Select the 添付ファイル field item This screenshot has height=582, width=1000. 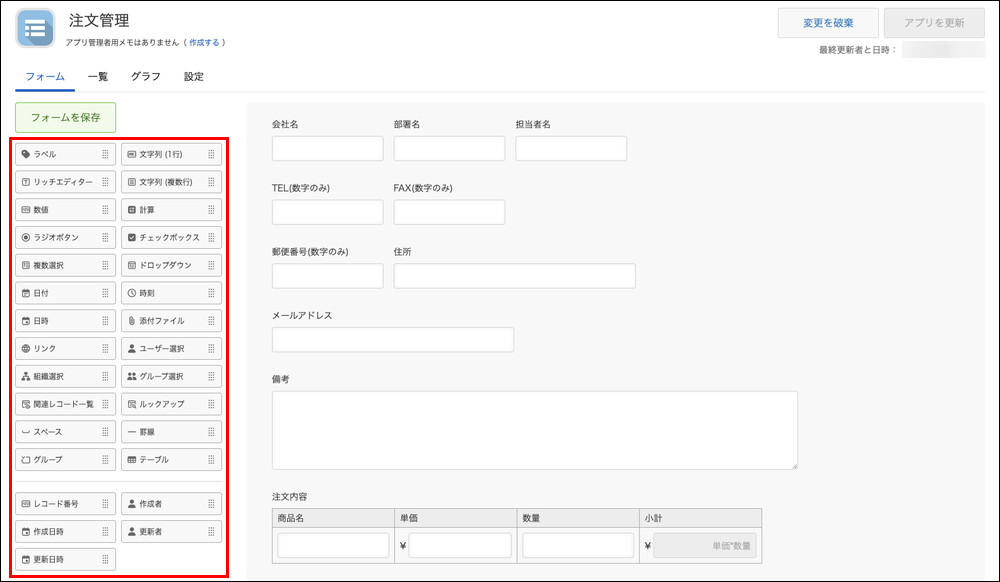[172, 321]
